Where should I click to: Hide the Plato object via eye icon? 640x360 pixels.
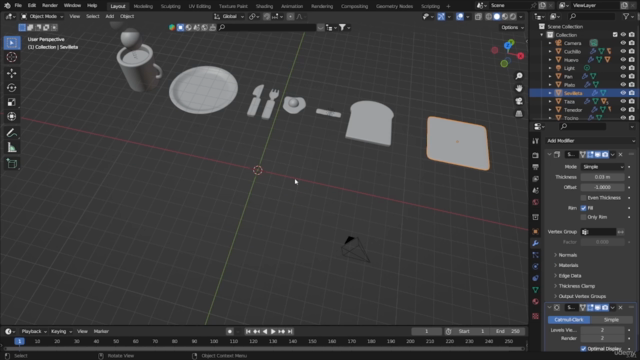623,85
